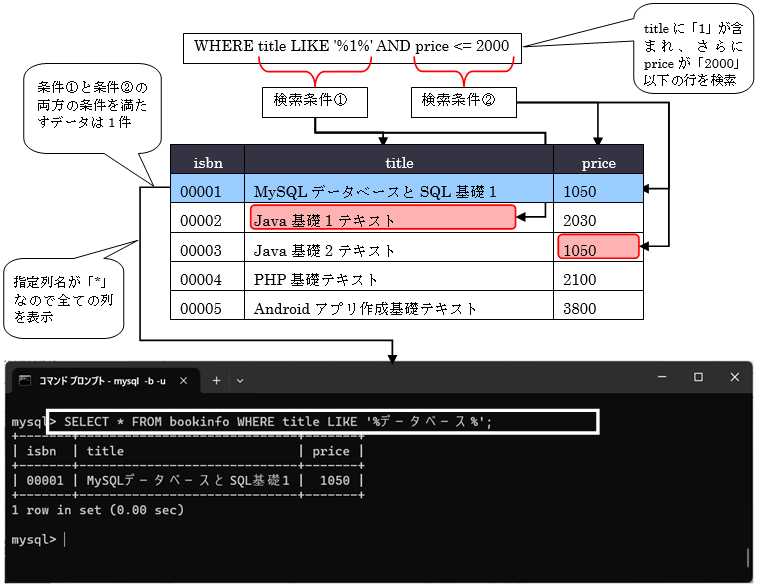758x587 pixels.
Task: Minimize the terminal window
Action: [661, 377]
